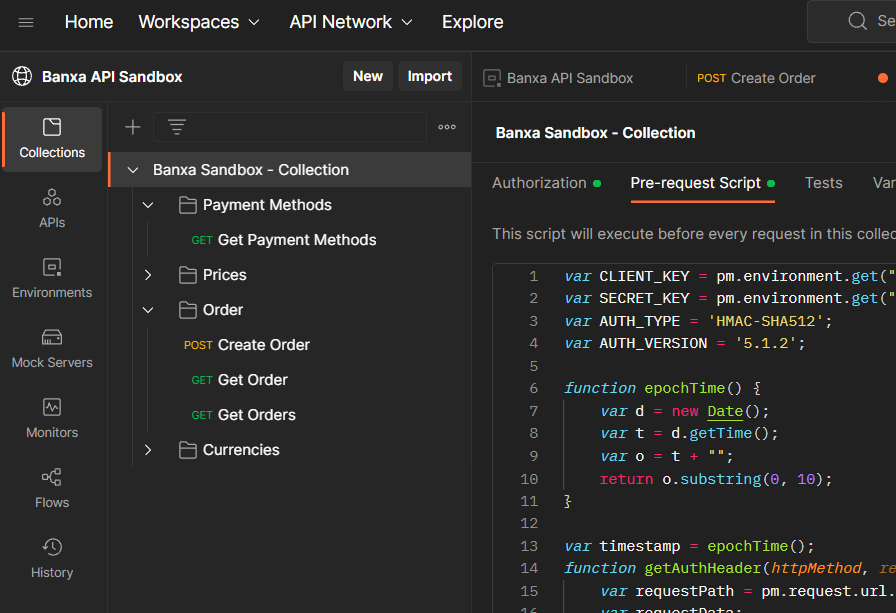Open the Collections sidebar panel
The image size is (896, 613).
pos(52,139)
